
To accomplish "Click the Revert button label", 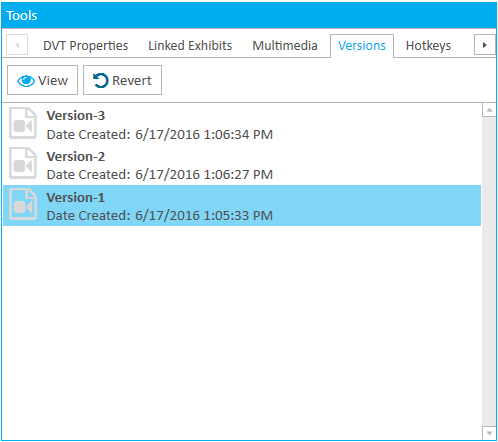I will pyautogui.click(x=132, y=80).
